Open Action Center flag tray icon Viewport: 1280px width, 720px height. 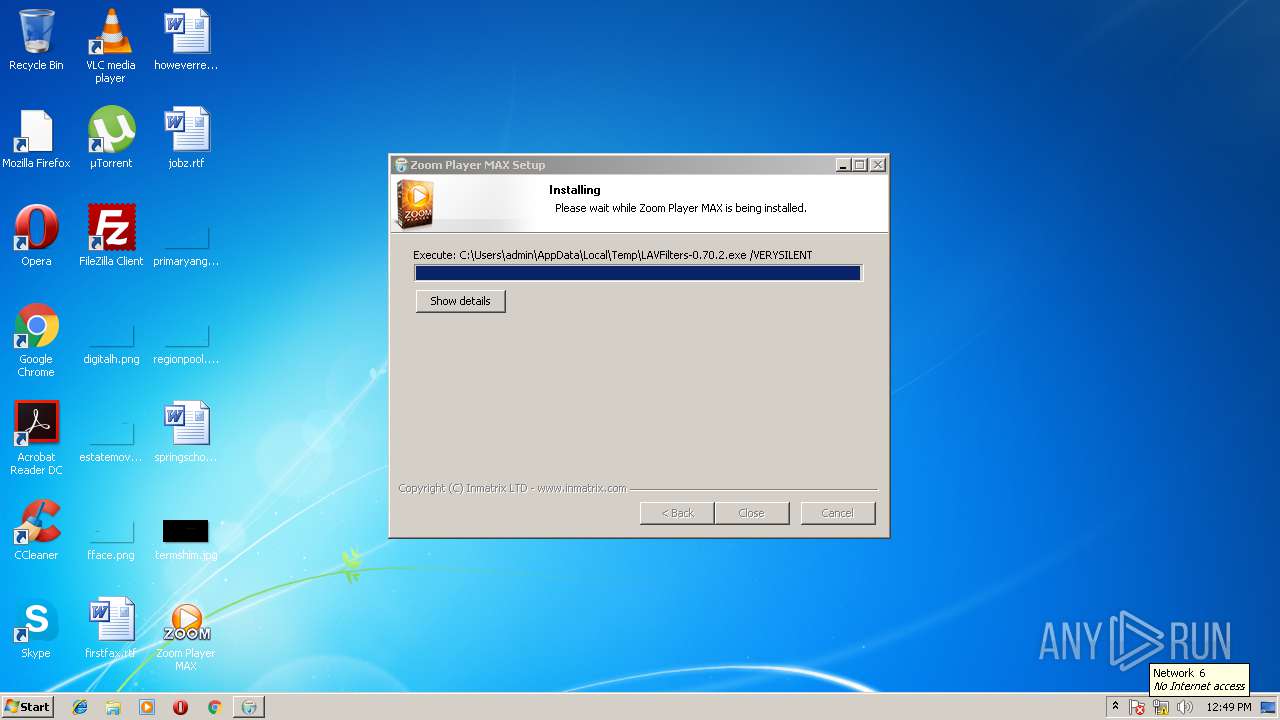coord(1137,707)
